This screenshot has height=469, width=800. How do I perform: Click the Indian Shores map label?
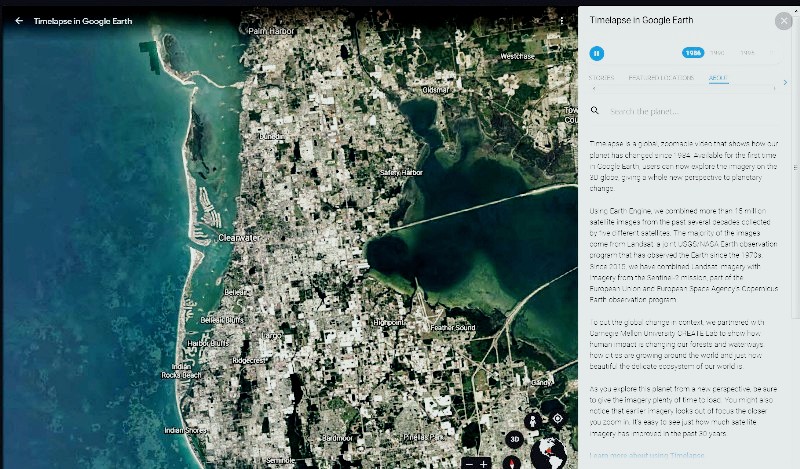click(185, 431)
